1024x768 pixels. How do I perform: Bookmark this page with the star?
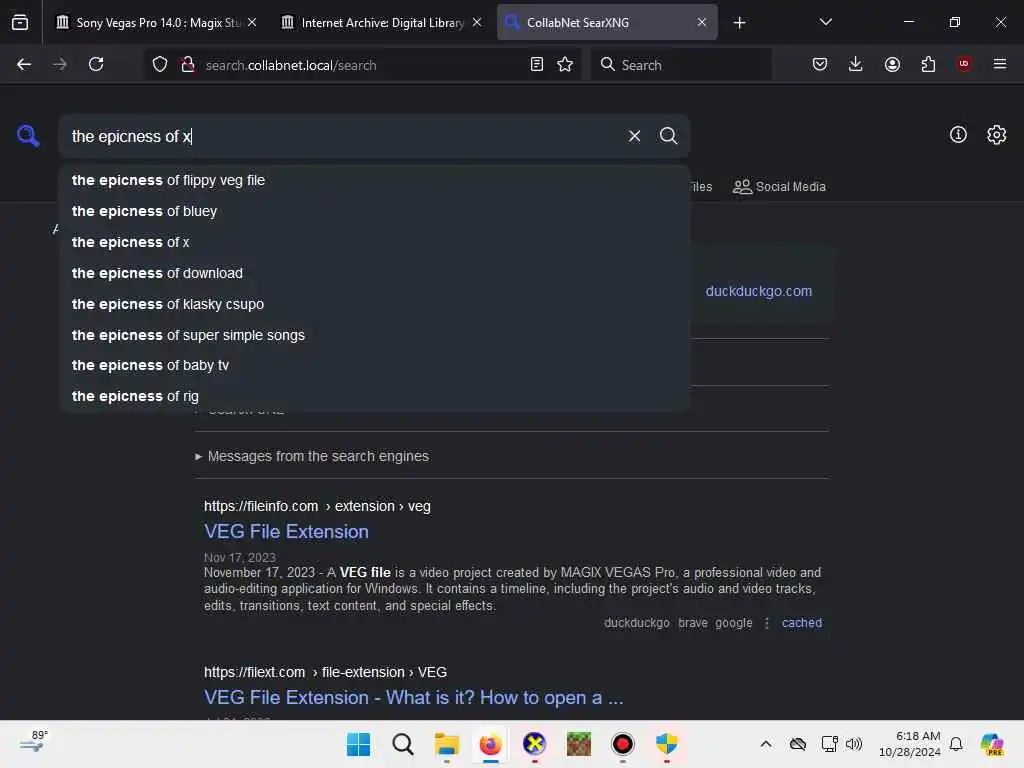(x=565, y=64)
